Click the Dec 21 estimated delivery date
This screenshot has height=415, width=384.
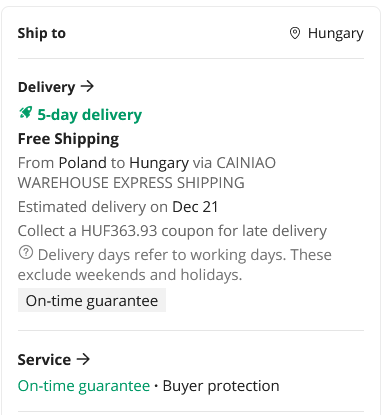point(195,207)
